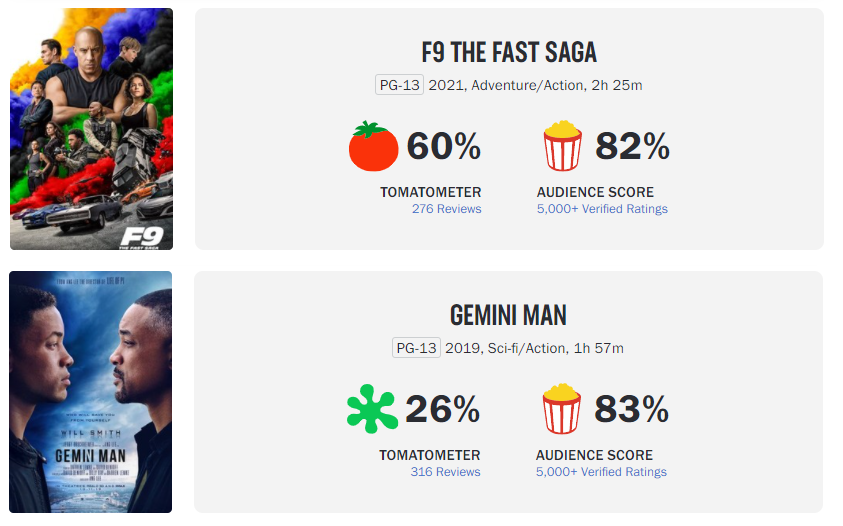Click Gemini Man's Audience Score label
Screen dimensions: 843x526
pos(594,455)
